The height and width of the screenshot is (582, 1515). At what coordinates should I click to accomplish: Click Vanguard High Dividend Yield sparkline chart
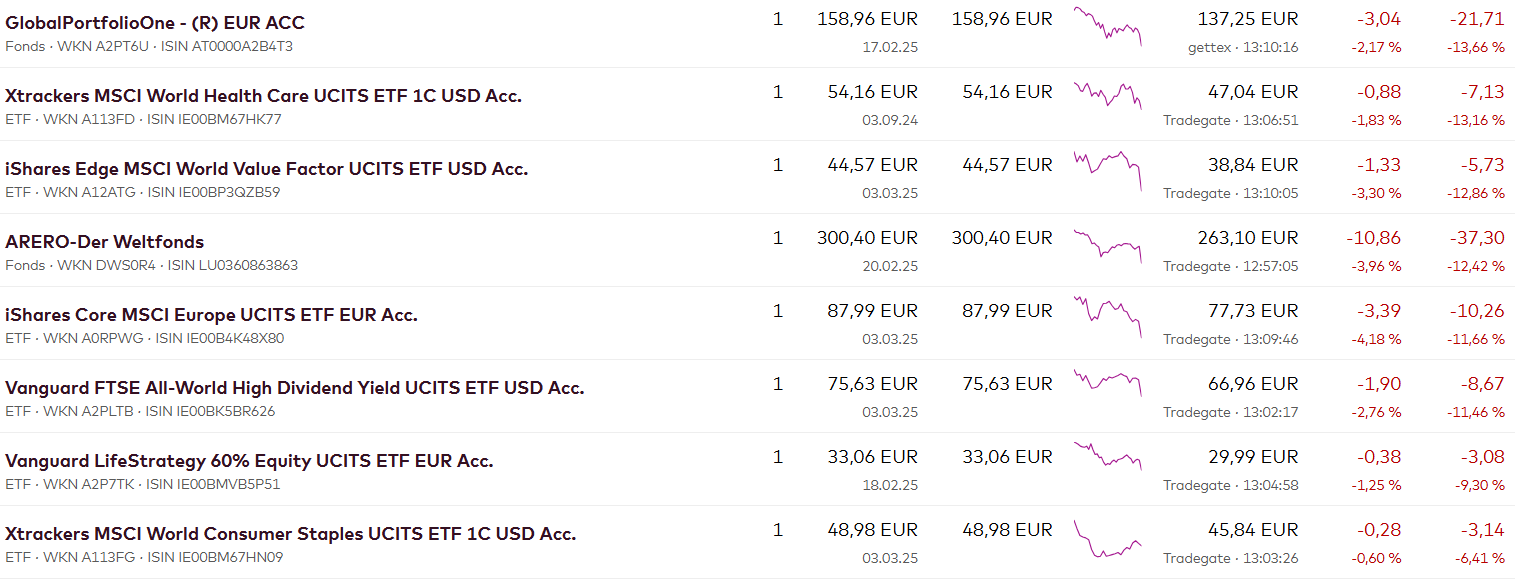(1107, 383)
